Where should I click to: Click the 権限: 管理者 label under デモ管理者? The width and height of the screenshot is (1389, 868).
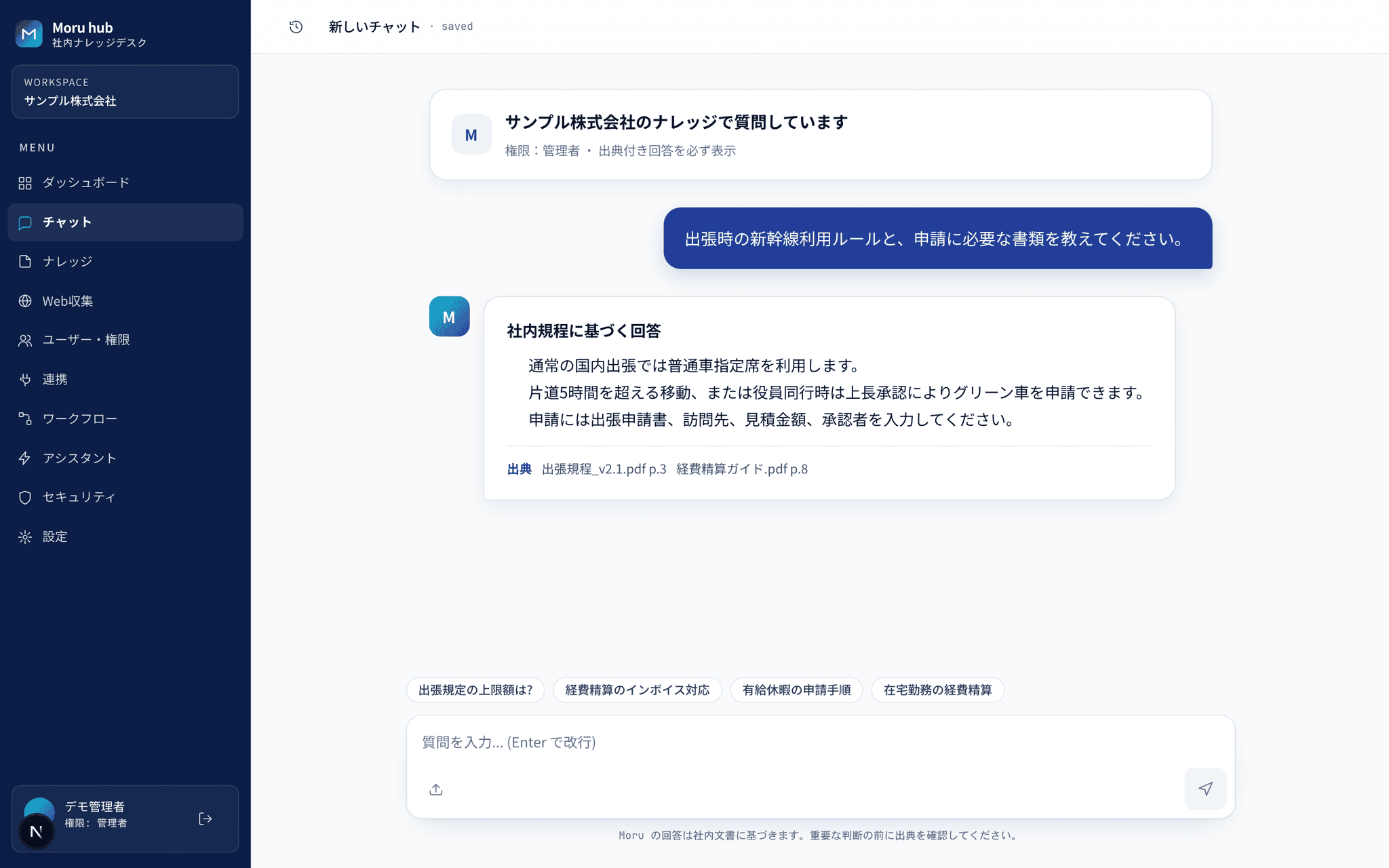96,823
